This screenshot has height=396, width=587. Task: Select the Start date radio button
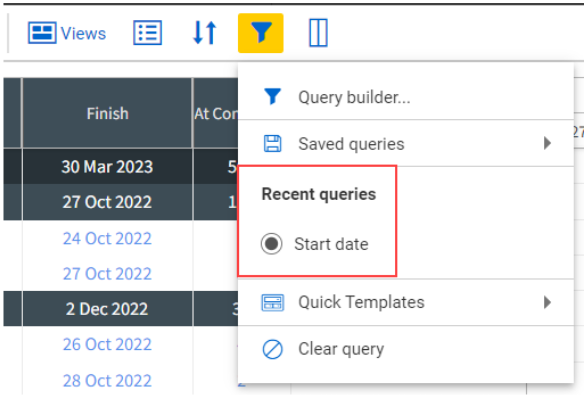click(271, 244)
